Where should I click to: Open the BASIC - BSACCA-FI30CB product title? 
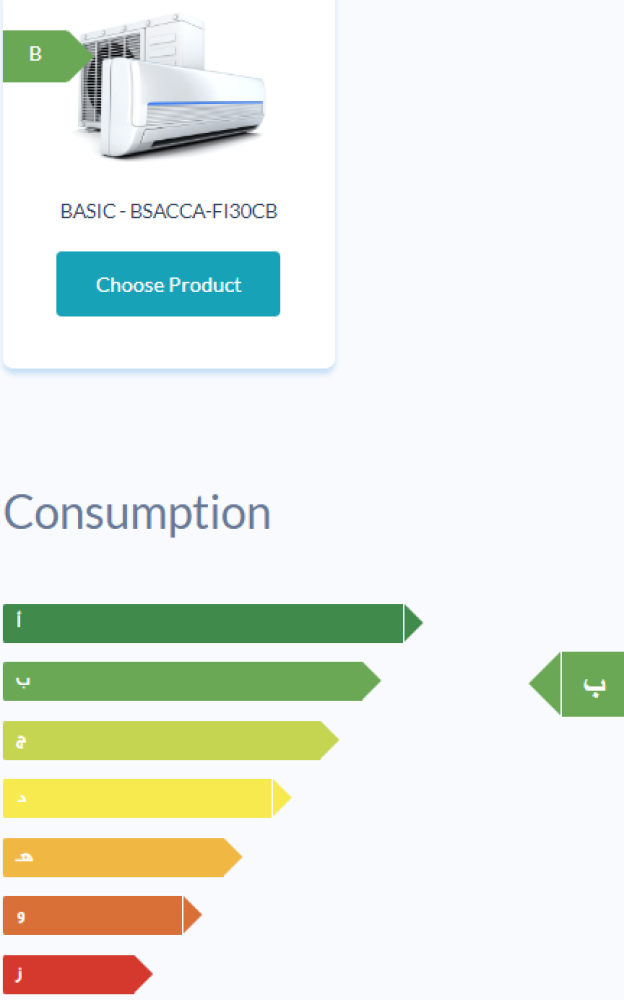pos(168,211)
